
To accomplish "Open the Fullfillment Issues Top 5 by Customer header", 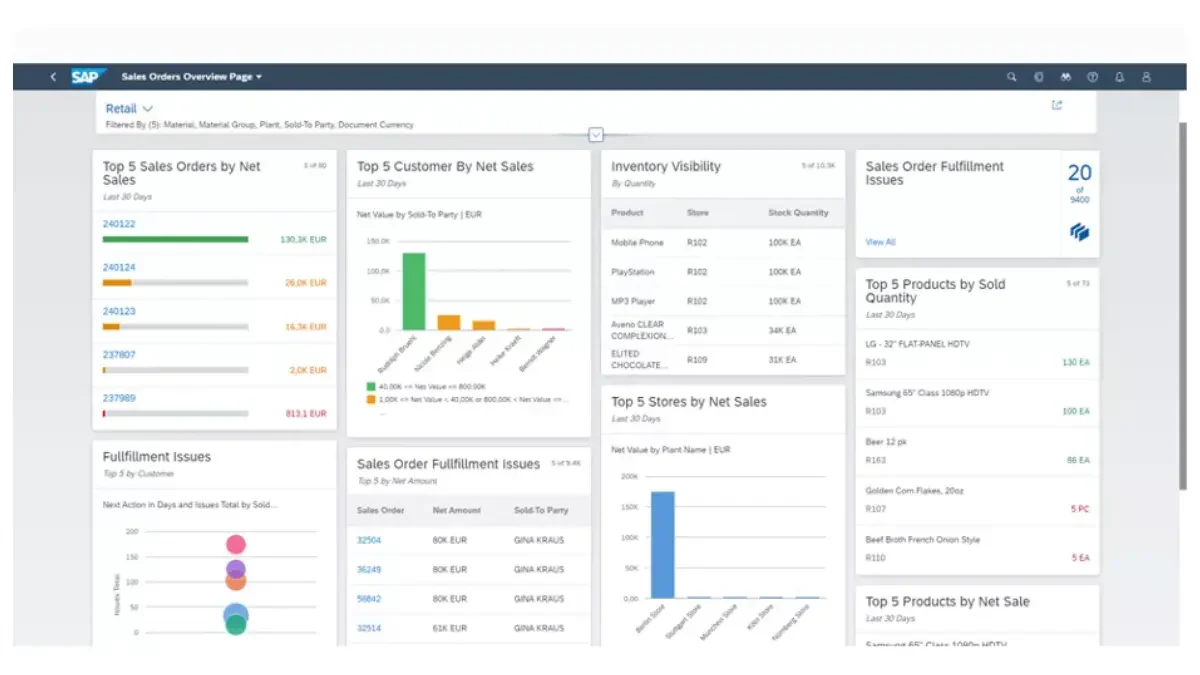I will 215,464.
